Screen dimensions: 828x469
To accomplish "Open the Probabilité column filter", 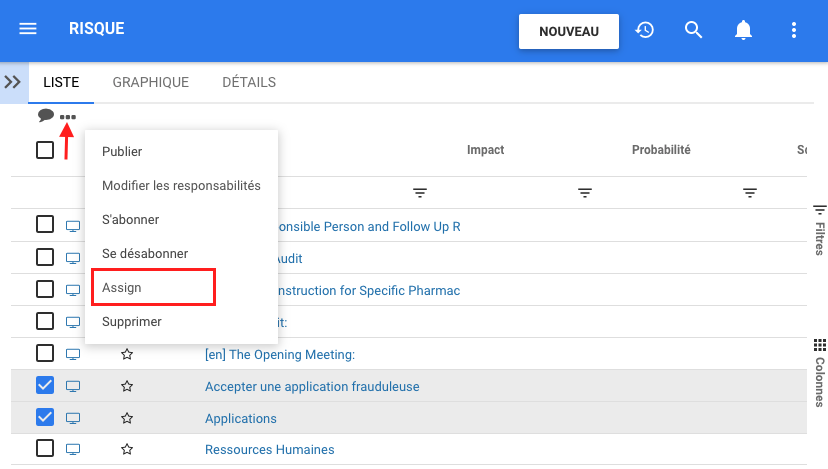I will pyautogui.click(x=750, y=192).
